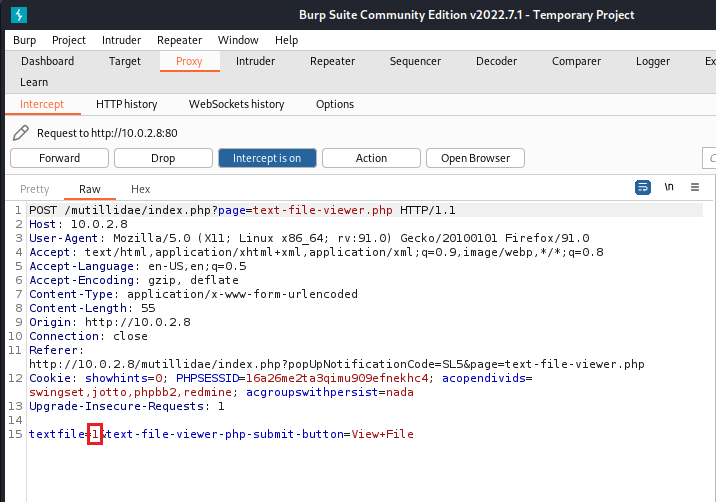Click the search field at right edge

point(709,158)
